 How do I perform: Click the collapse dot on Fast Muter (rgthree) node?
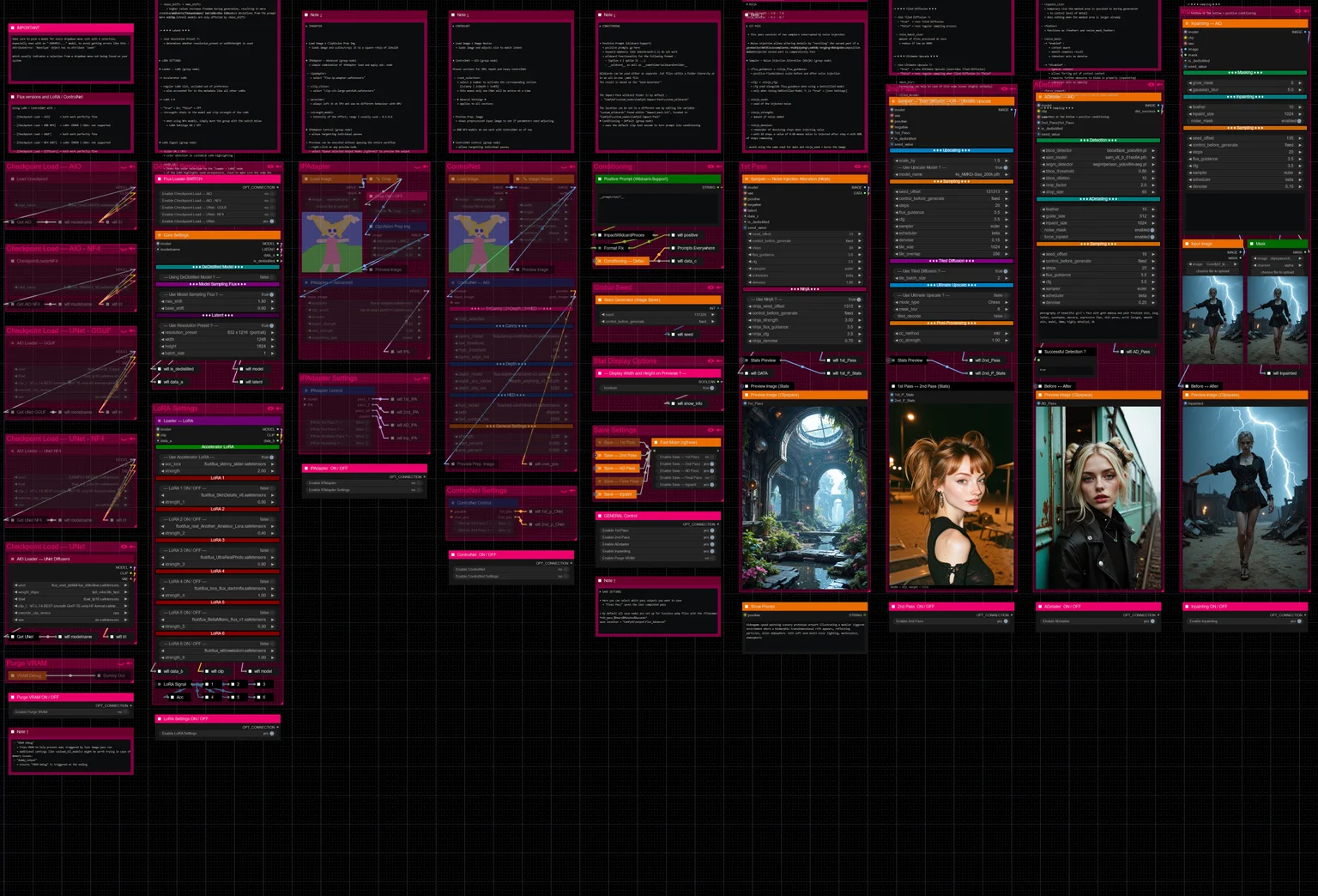[656, 443]
